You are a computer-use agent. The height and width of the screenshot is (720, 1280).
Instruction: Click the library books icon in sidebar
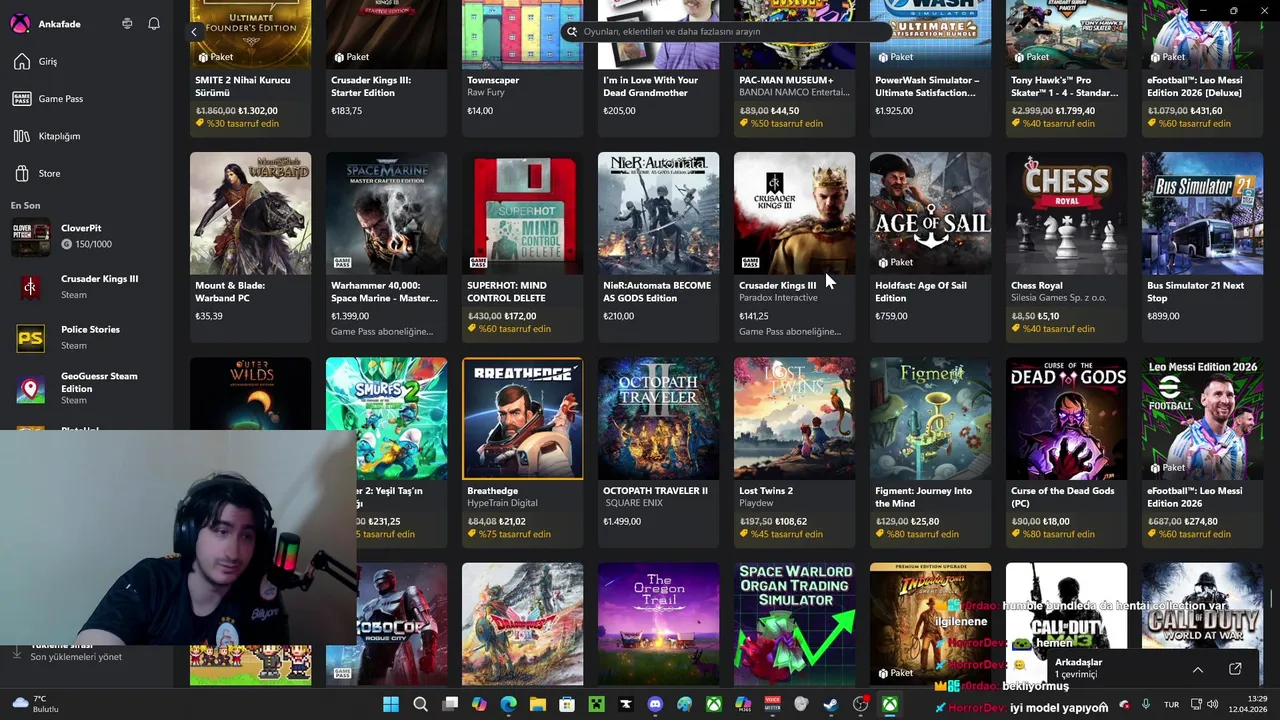[22, 136]
